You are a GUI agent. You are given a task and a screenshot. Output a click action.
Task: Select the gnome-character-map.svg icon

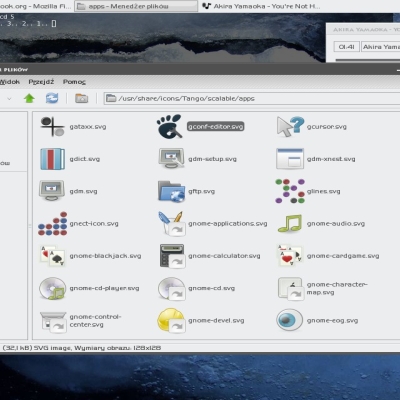pyautogui.click(x=290, y=289)
